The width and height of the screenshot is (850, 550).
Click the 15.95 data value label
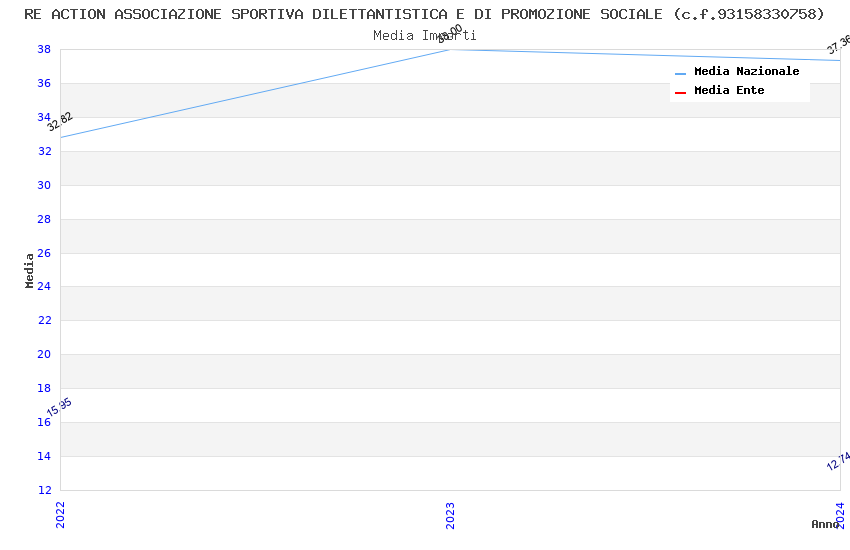[x=60, y=407]
